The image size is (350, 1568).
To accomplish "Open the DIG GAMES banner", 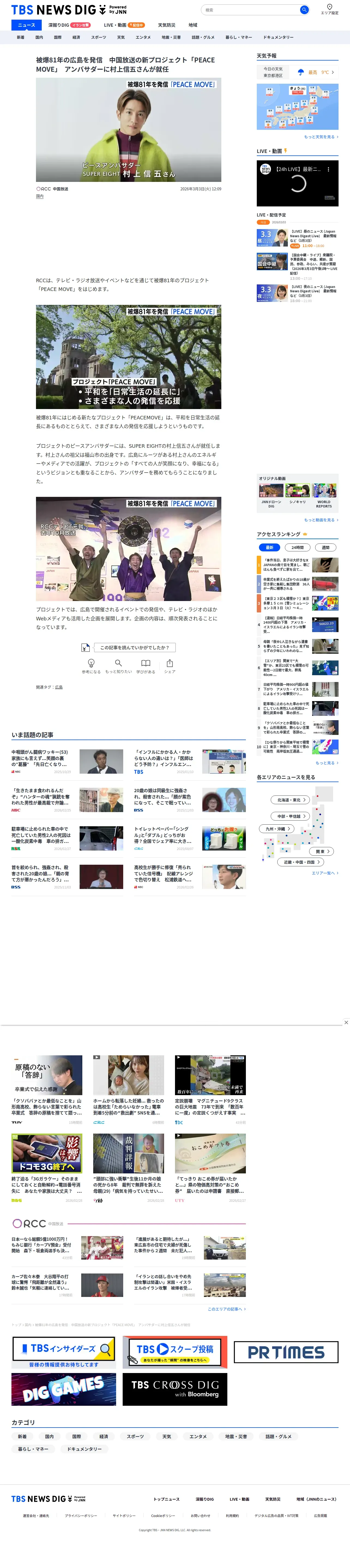I will pos(64,1389).
